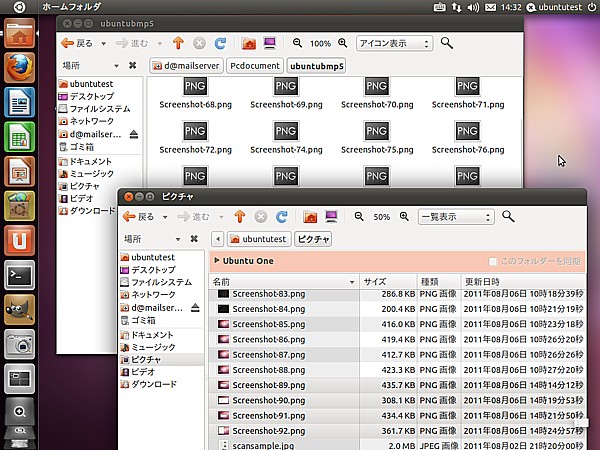Select Screenshot-90.png row

tap(397, 400)
